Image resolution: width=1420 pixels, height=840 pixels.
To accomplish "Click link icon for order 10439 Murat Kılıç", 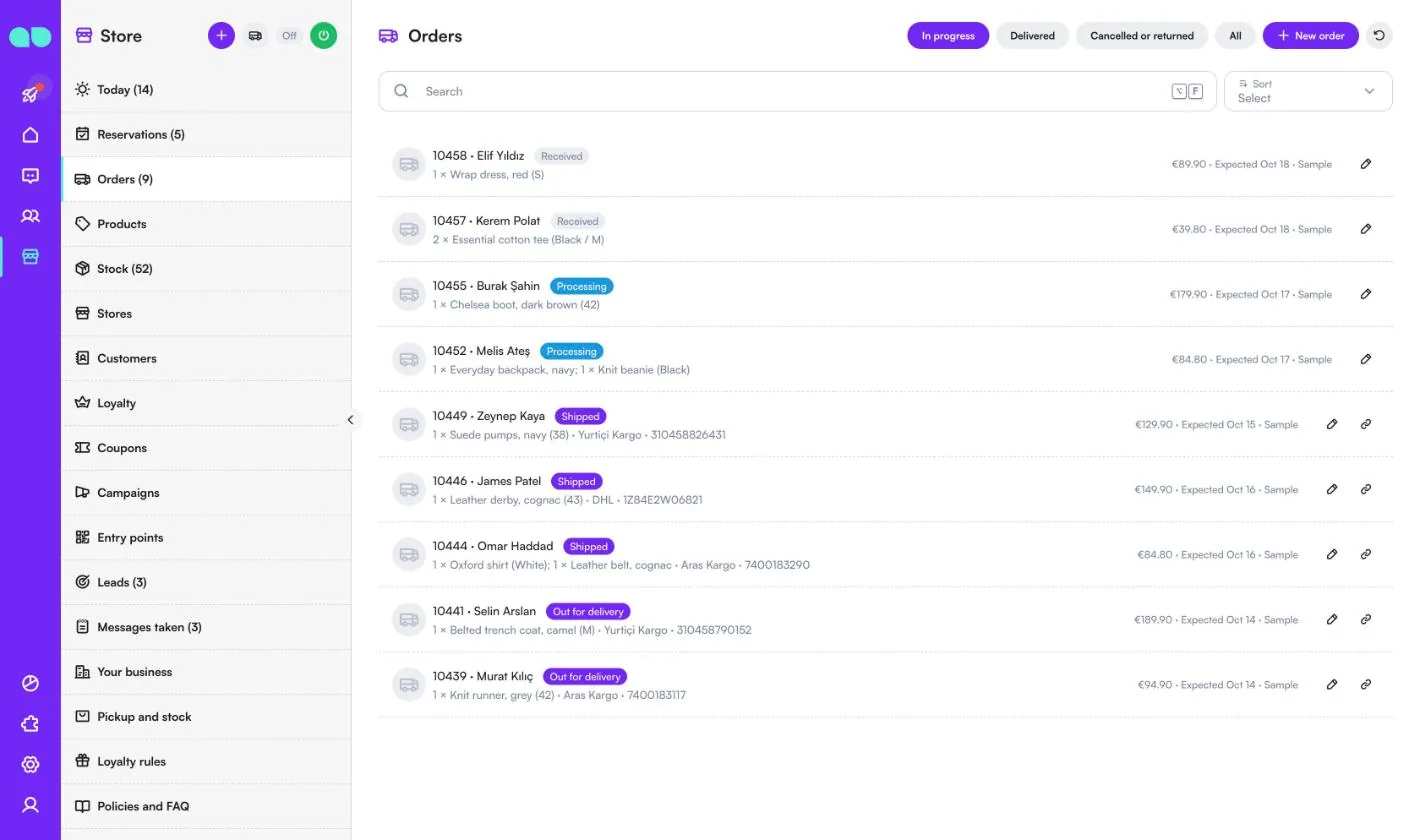I will [x=1366, y=685].
